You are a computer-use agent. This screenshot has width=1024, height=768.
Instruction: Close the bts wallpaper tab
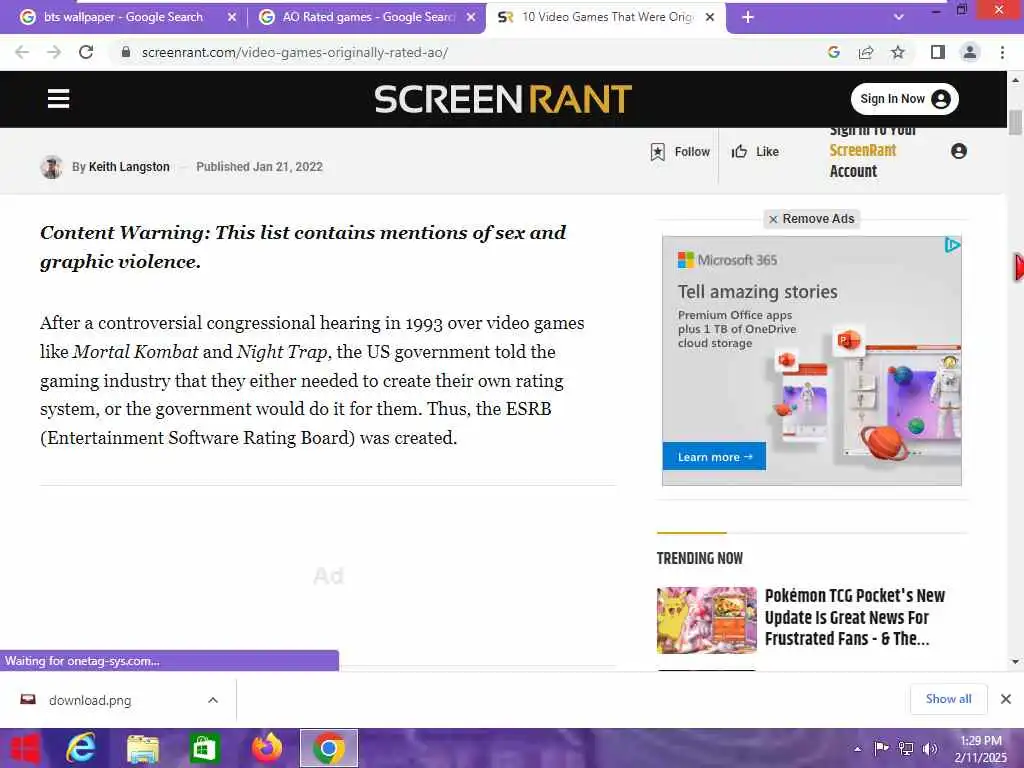pos(232,17)
